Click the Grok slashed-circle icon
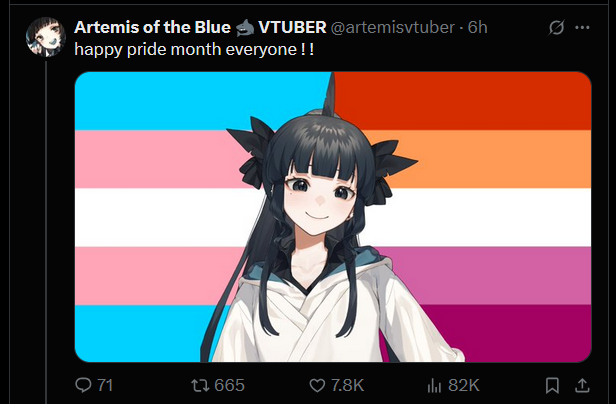The width and height of the screenshot is (616, 404). point(556,28)
